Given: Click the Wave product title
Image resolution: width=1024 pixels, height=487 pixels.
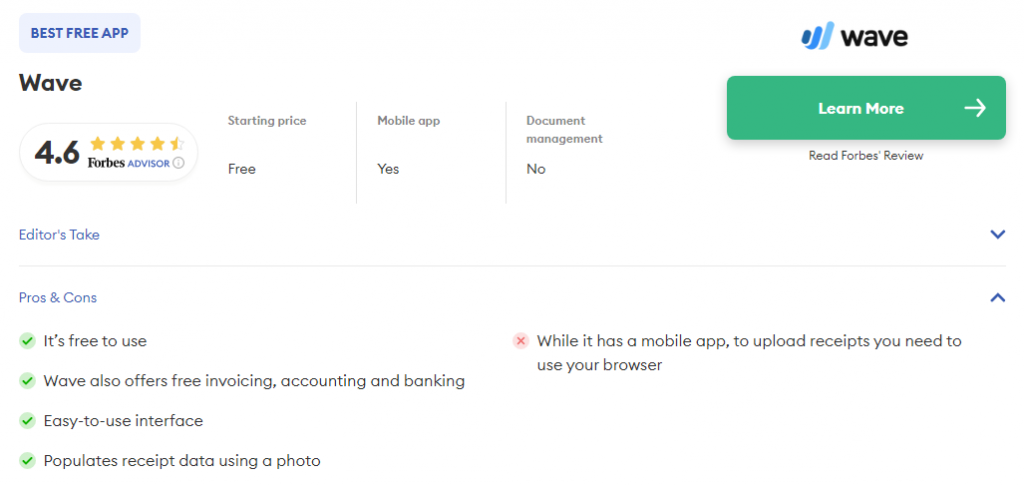Looking at the screenshot, I should point(50,83).
